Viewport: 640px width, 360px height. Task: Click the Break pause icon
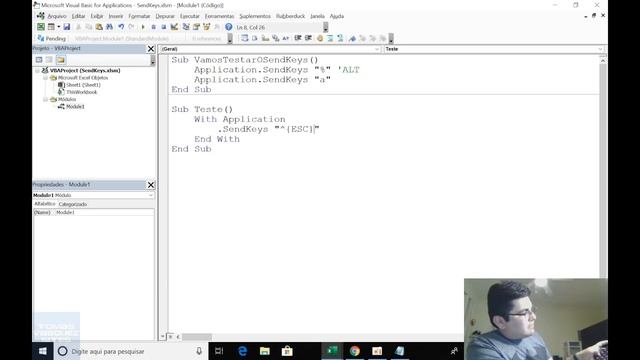tap(153, 27)
